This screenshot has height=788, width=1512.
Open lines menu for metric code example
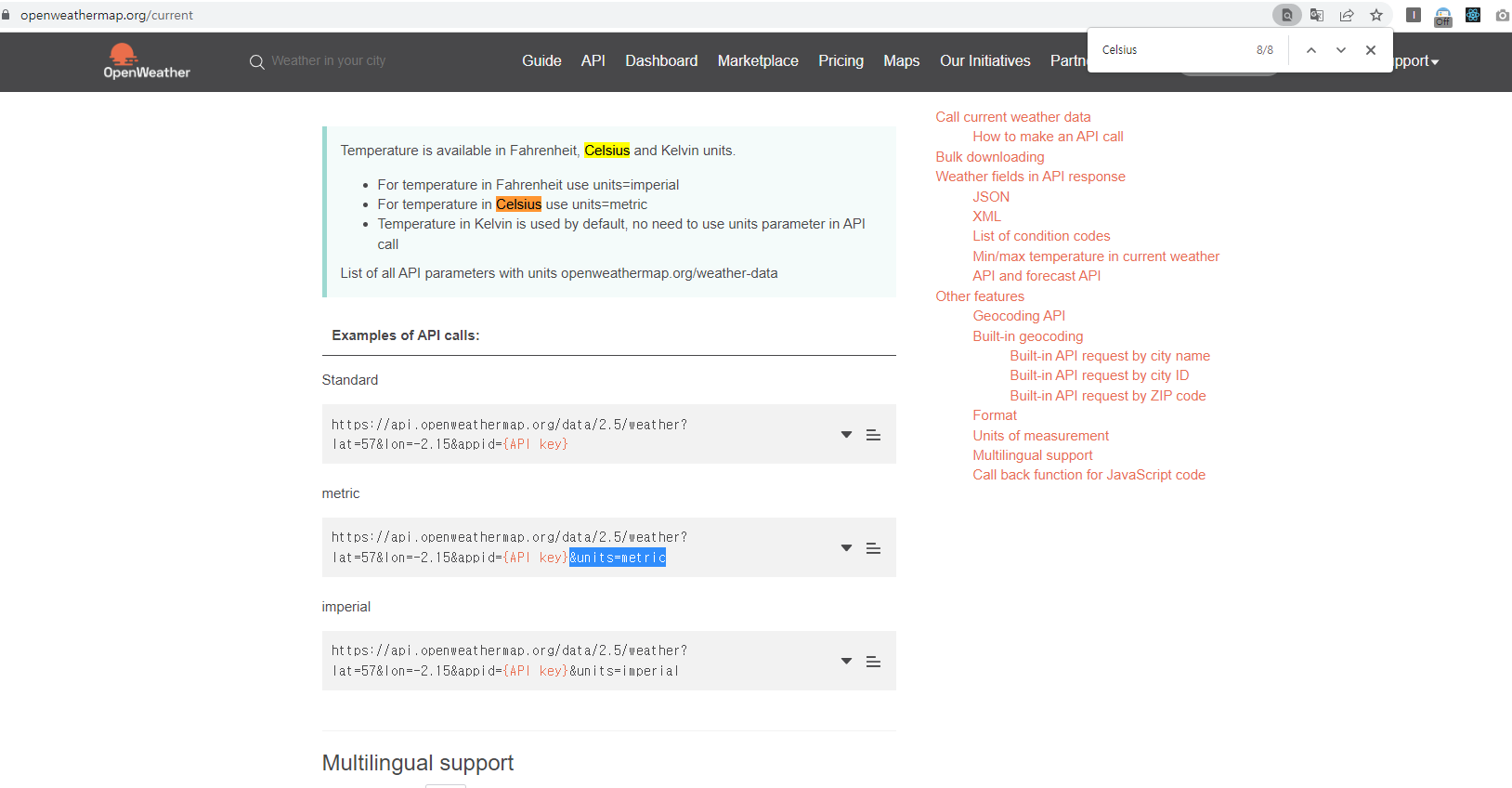pyautogui.click(x=873, y=548)
